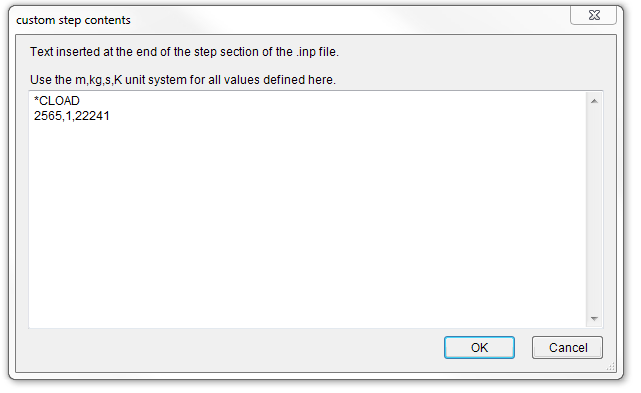Place cursor in the *CLOAD line
The width and height of the screenshot is (641, 393).
[x=57, y=101]
